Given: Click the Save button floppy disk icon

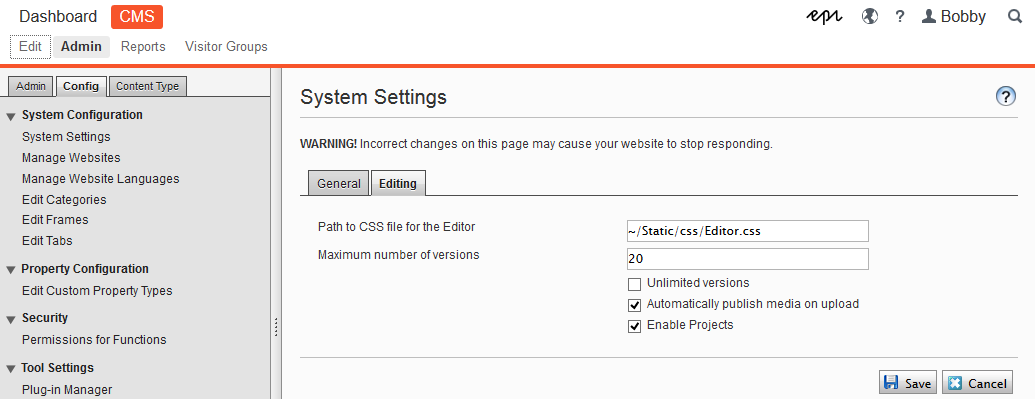Looking at the screenshot, I should [x=891, y=383].
